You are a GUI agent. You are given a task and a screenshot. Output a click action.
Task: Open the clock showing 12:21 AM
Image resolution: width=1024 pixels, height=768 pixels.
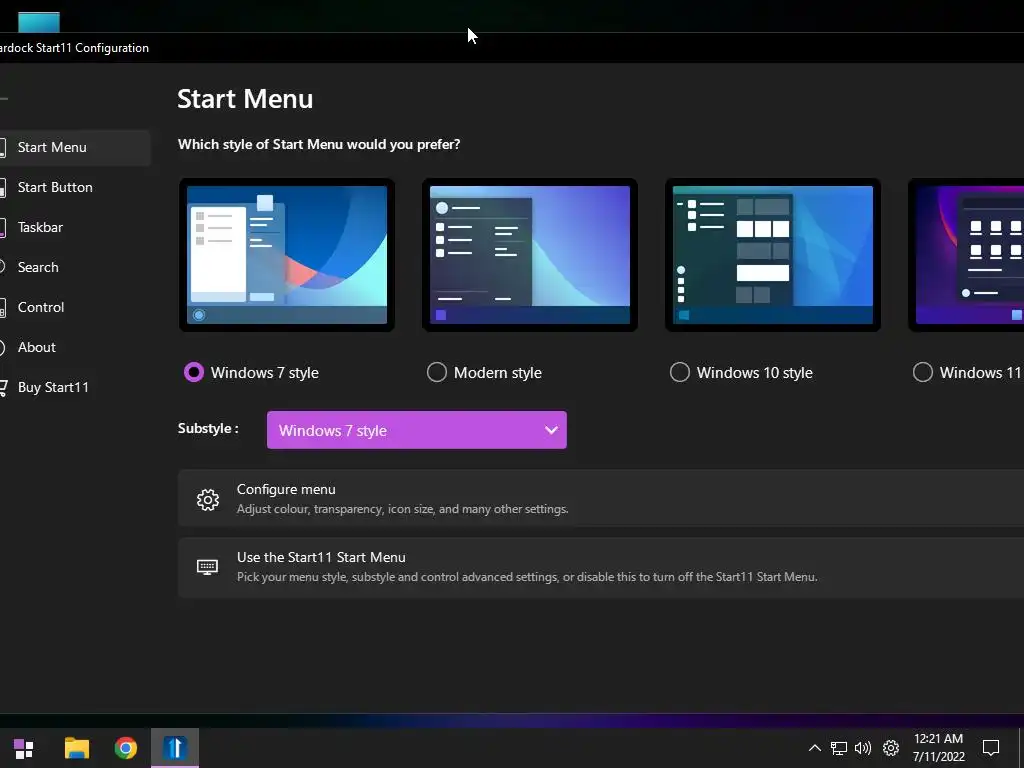point(938,748)
